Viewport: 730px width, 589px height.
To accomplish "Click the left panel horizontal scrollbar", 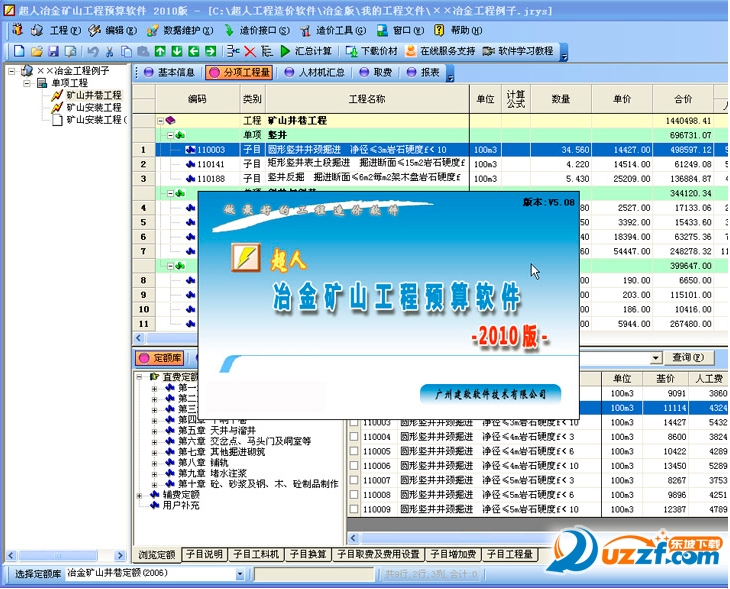I will tap(66, 555).
